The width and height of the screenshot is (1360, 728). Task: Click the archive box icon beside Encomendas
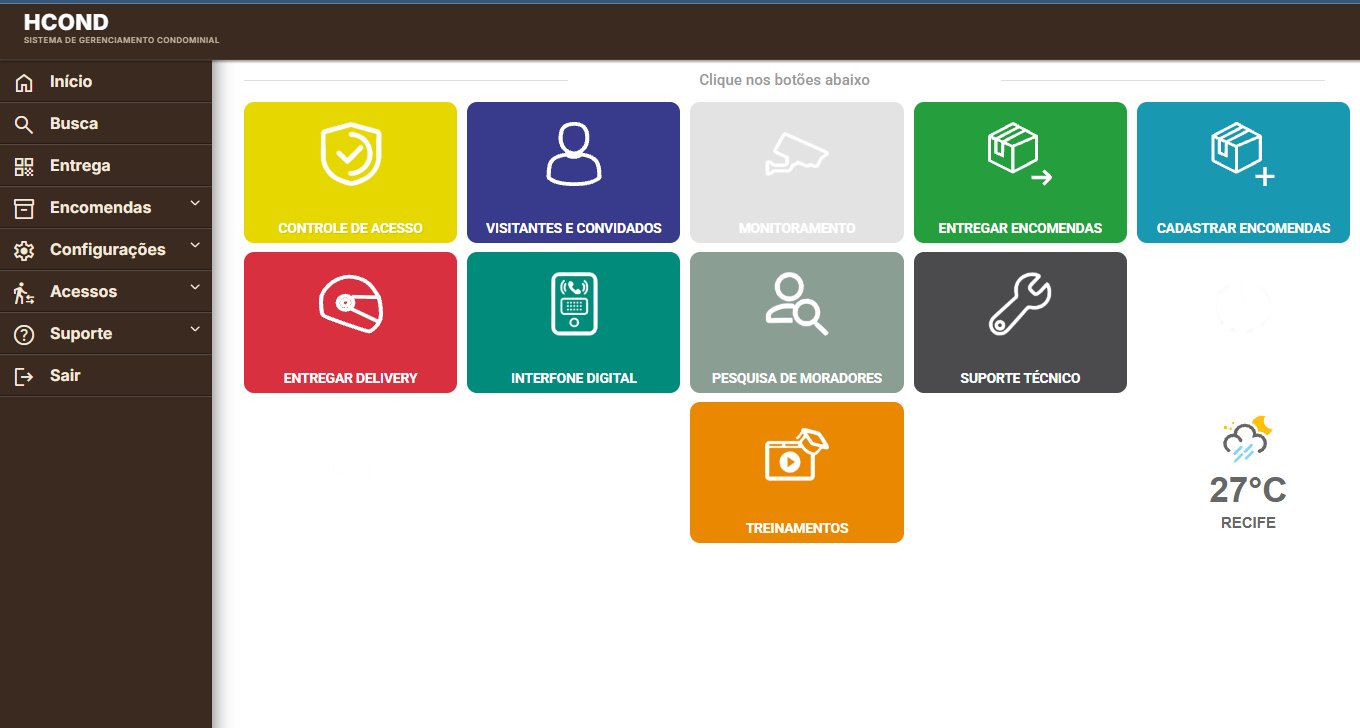click(x=24, y=209)
